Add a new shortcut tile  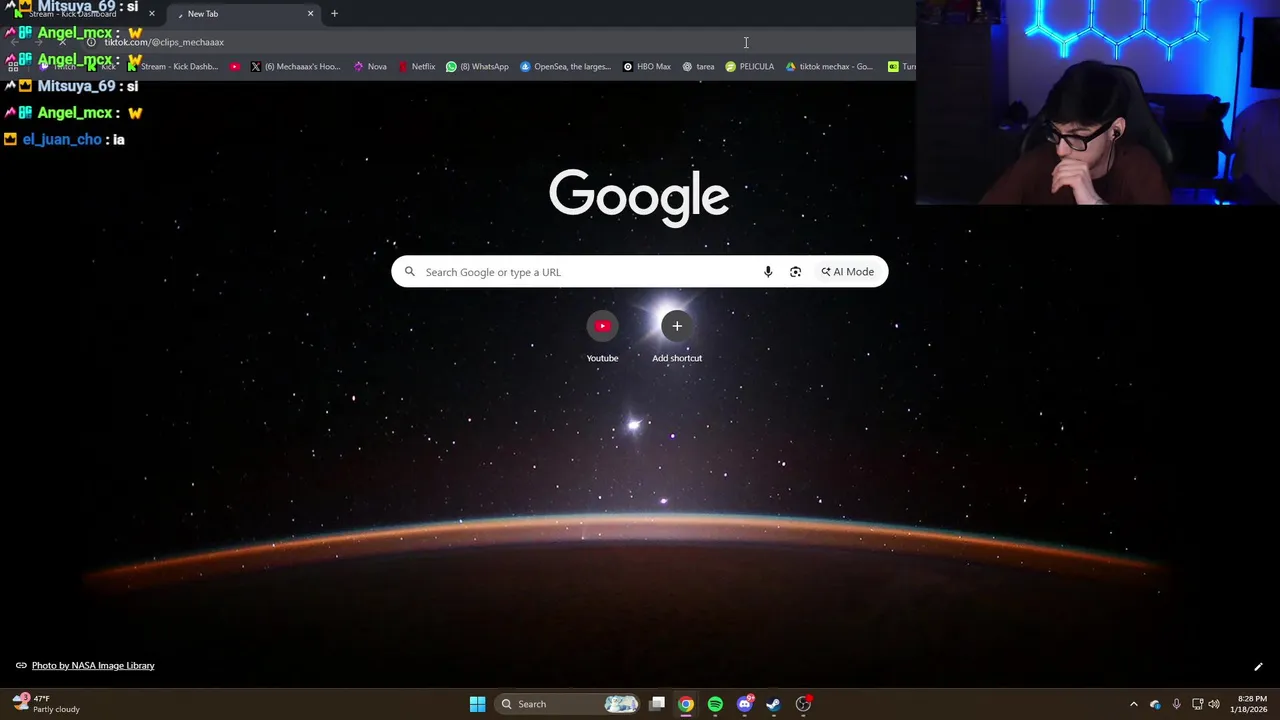tap(677, 337)
